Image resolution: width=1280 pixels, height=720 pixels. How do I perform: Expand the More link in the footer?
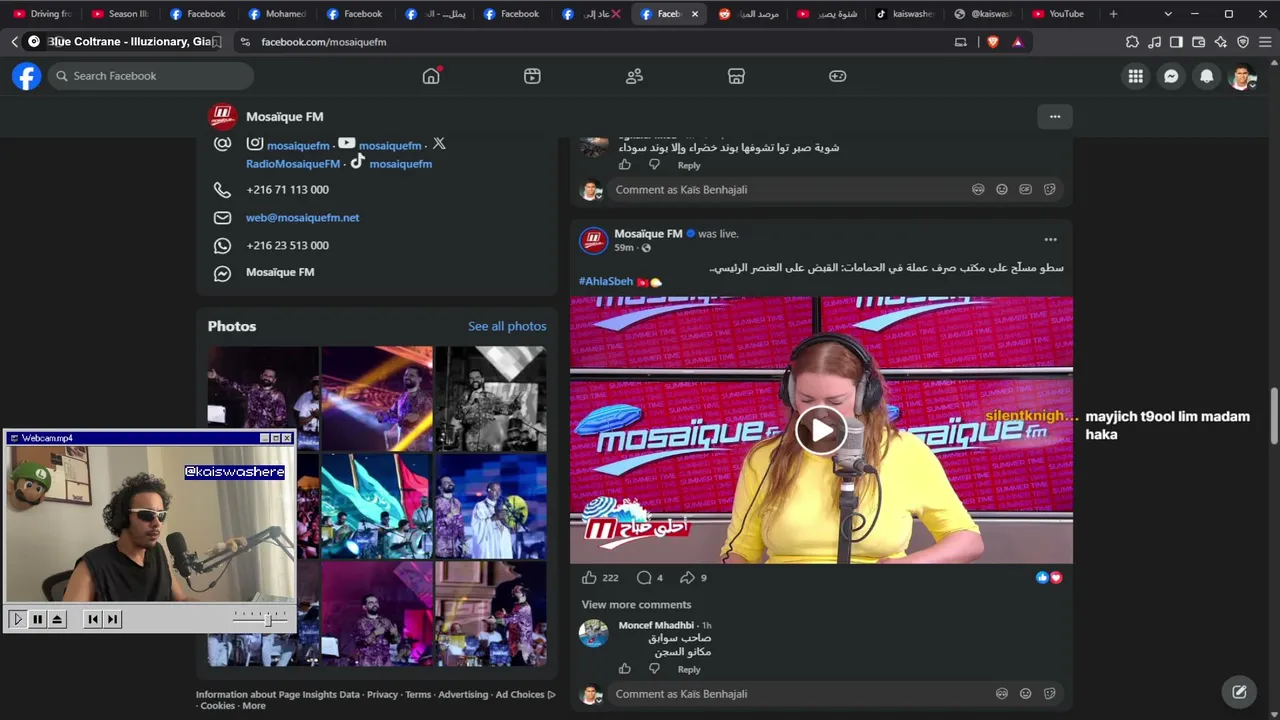[254, 706]
